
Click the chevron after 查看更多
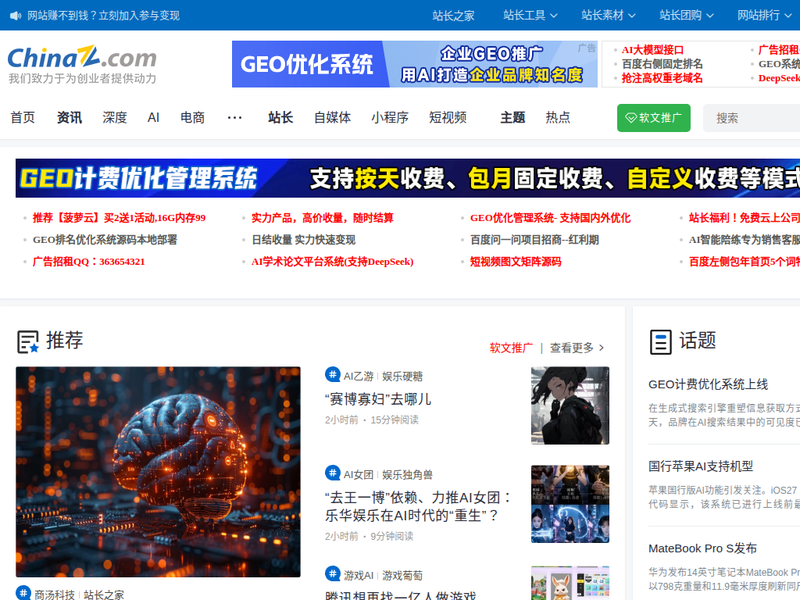pyautogui.click(x=602, y=348)
